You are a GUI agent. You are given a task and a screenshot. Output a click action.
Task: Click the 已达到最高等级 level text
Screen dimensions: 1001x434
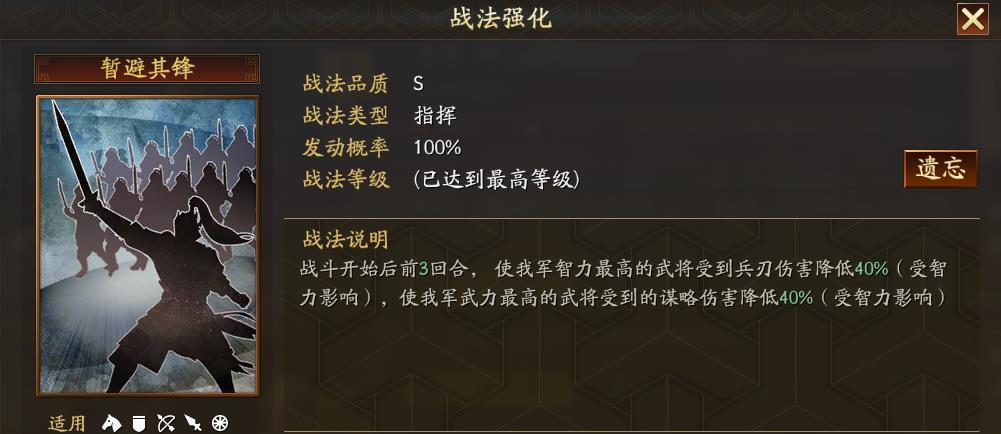(496, 179)
